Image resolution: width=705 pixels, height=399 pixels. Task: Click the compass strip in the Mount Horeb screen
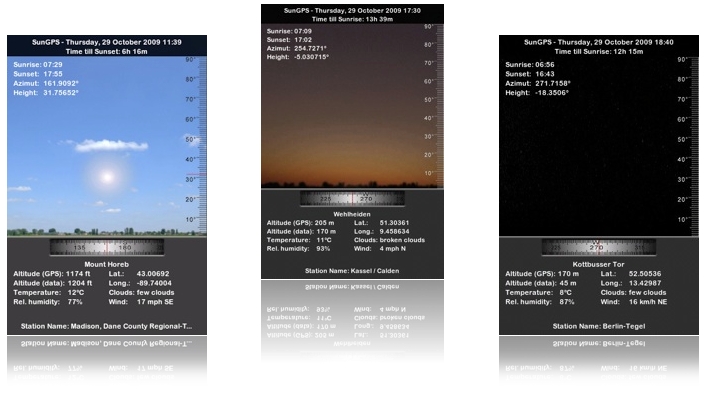click(107, 247)
